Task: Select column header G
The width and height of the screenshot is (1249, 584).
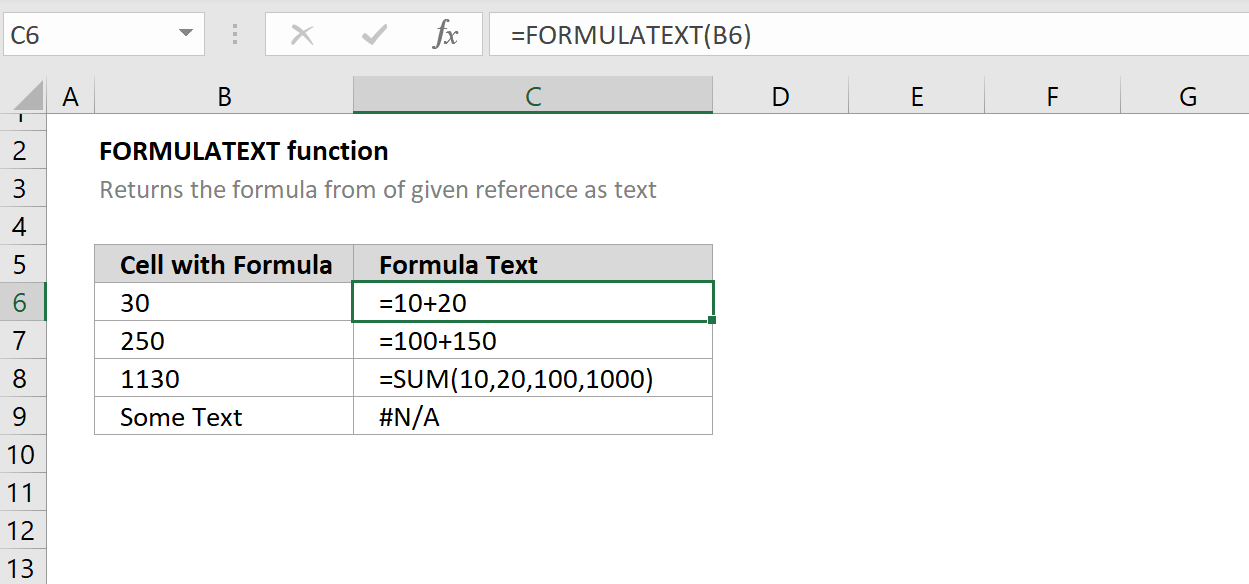Action: (x=1187, y=95)
